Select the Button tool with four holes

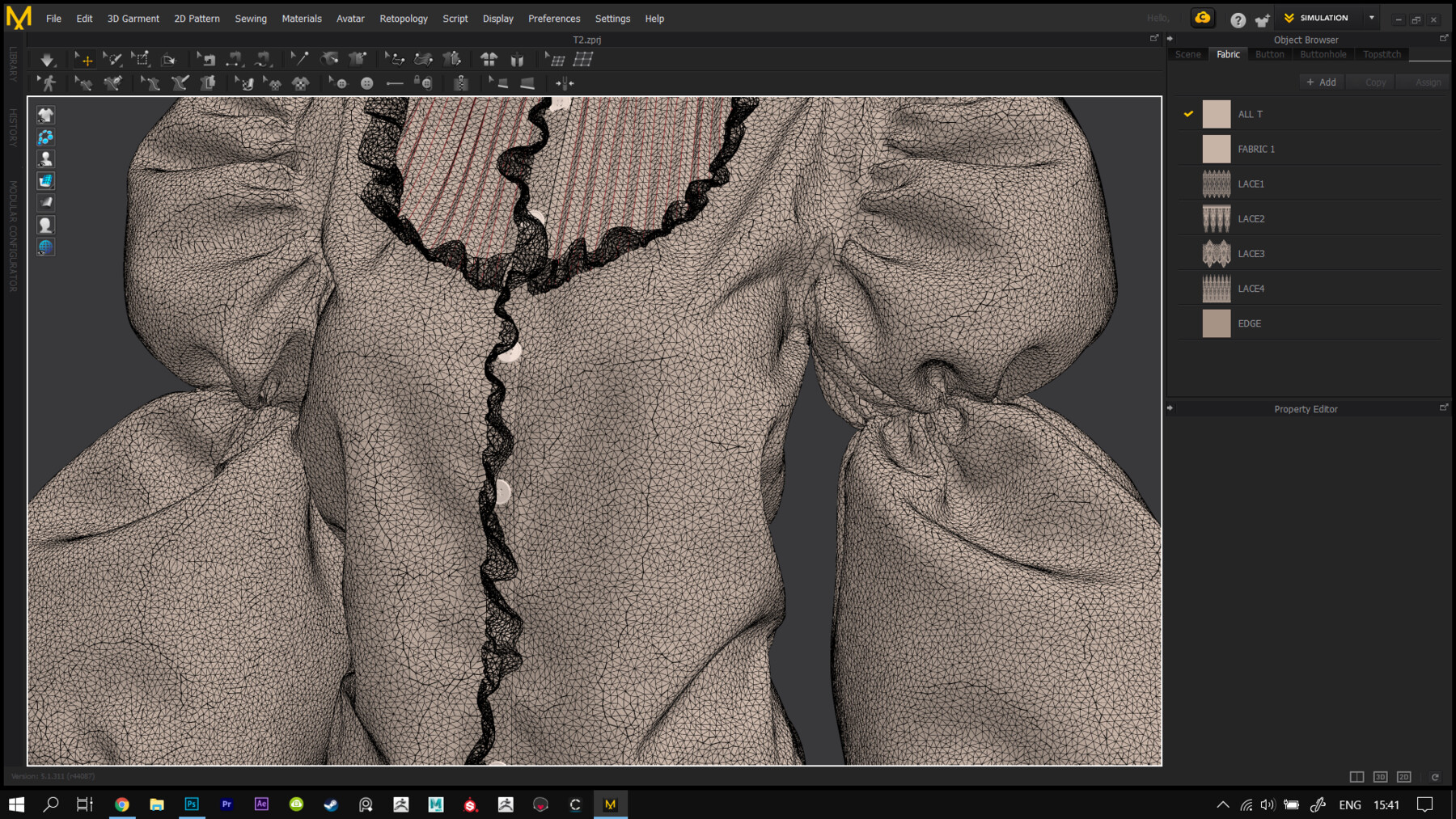pos(366,83)
